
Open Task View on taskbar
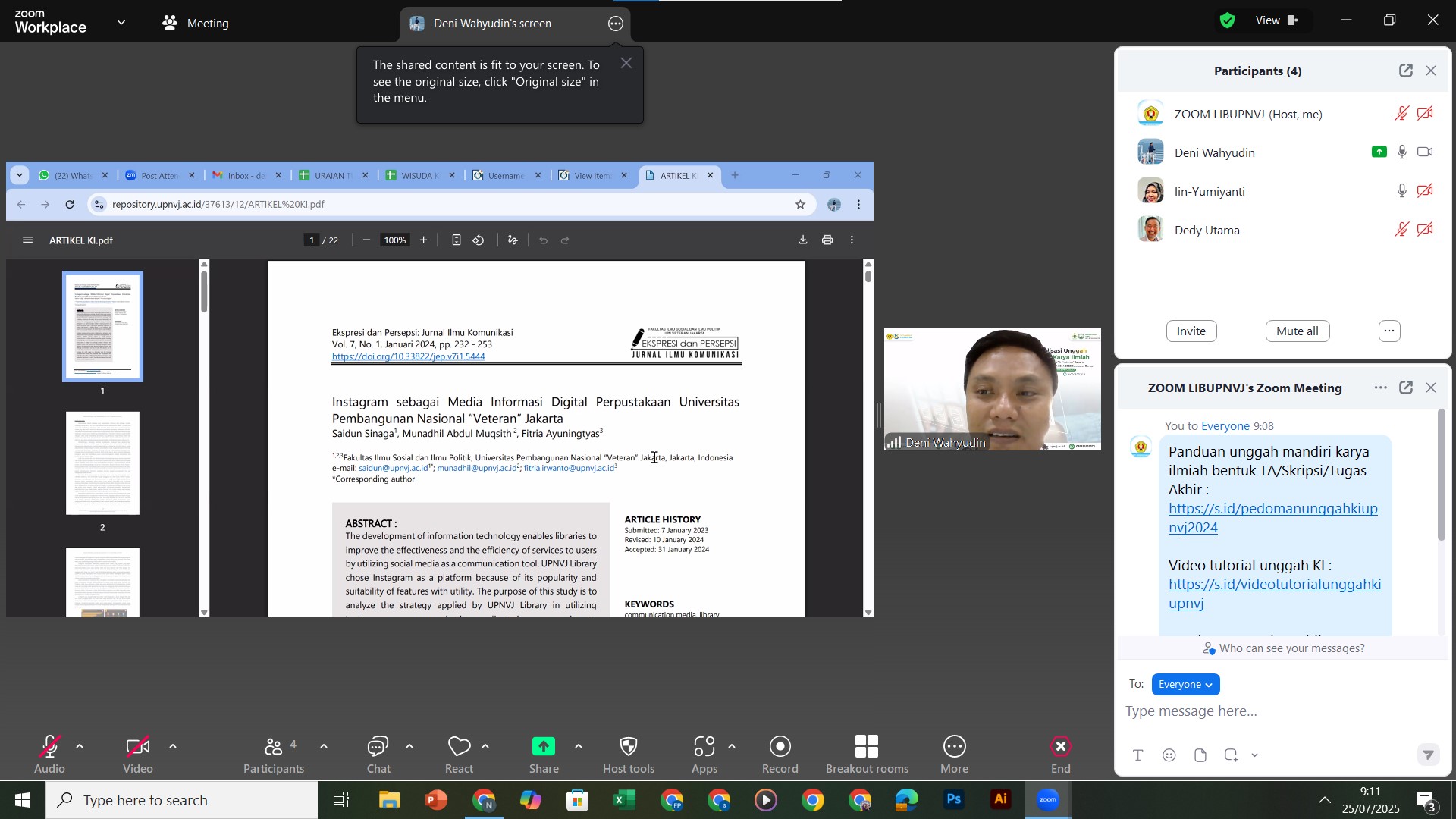point(341,801)
